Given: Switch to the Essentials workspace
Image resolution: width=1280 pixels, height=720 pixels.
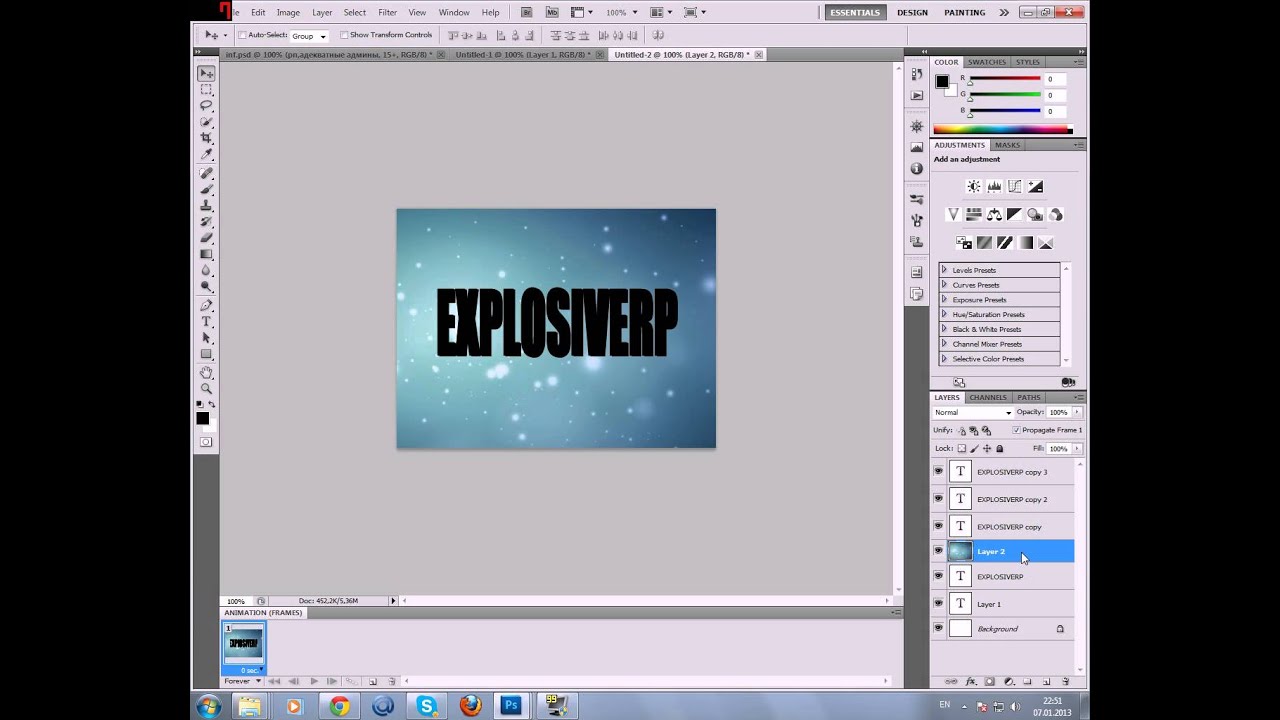Looking at the screenshot, I should [x=855, y=12].
